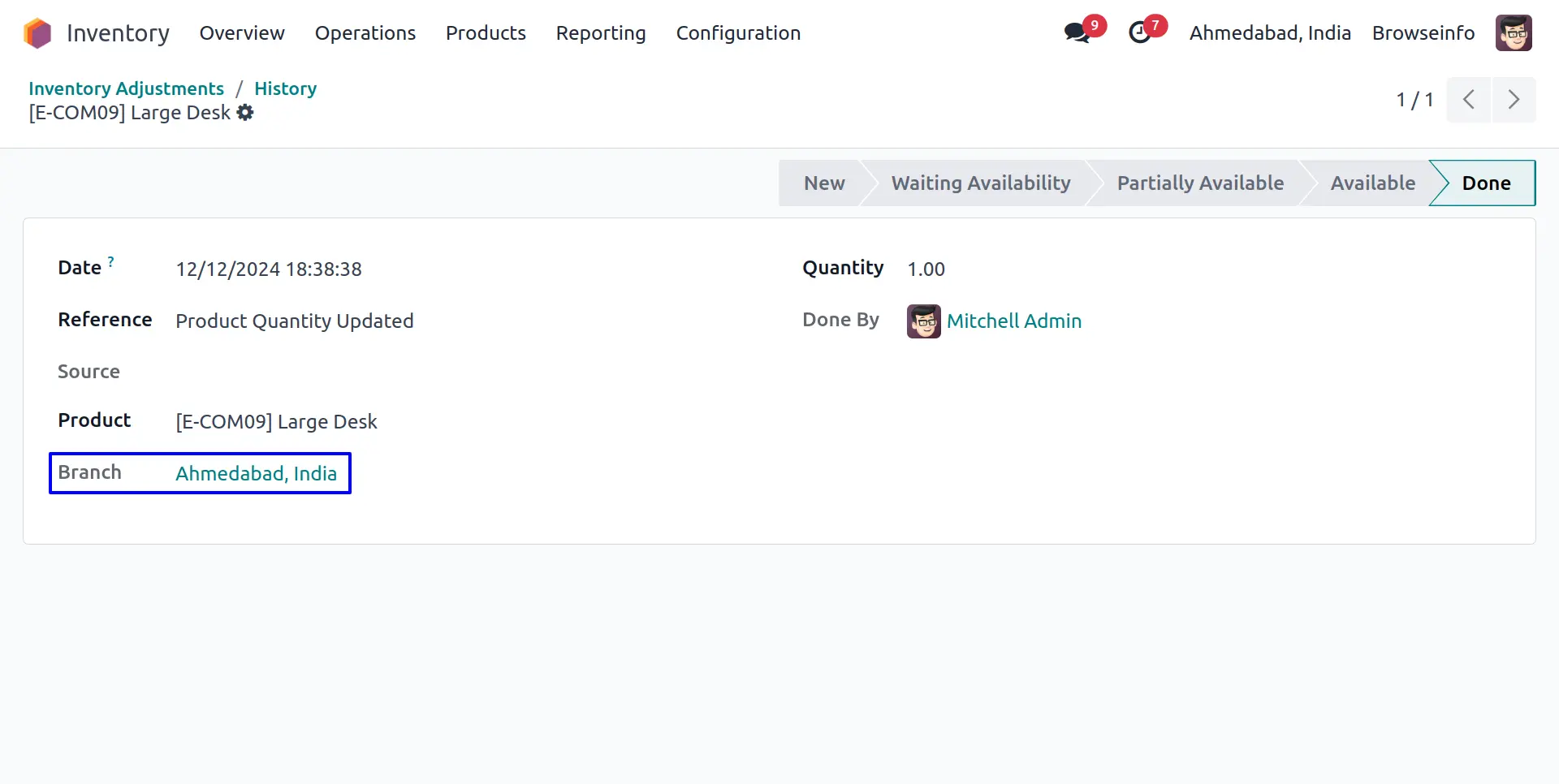Click the gear icon beside Large Desk

coord(245,113)
